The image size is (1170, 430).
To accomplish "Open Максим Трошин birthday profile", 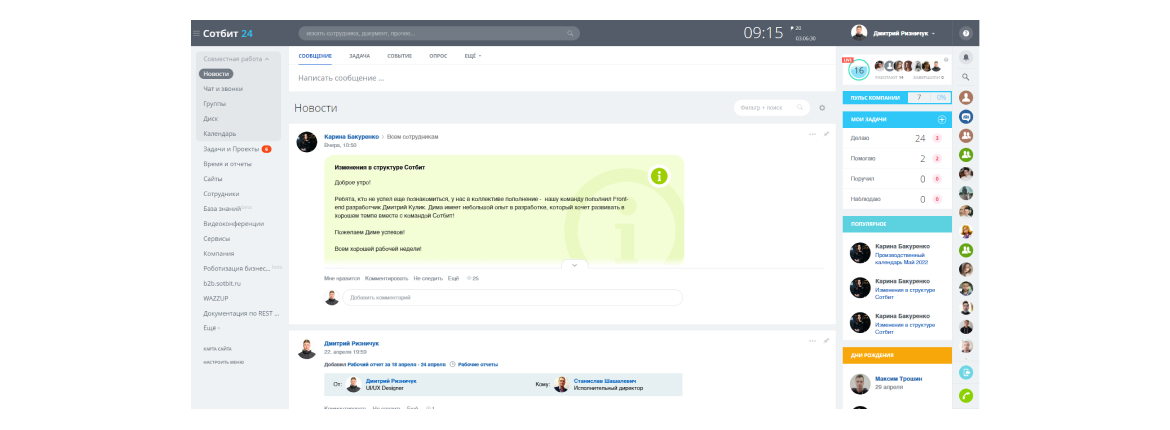I will click(898, 379).
